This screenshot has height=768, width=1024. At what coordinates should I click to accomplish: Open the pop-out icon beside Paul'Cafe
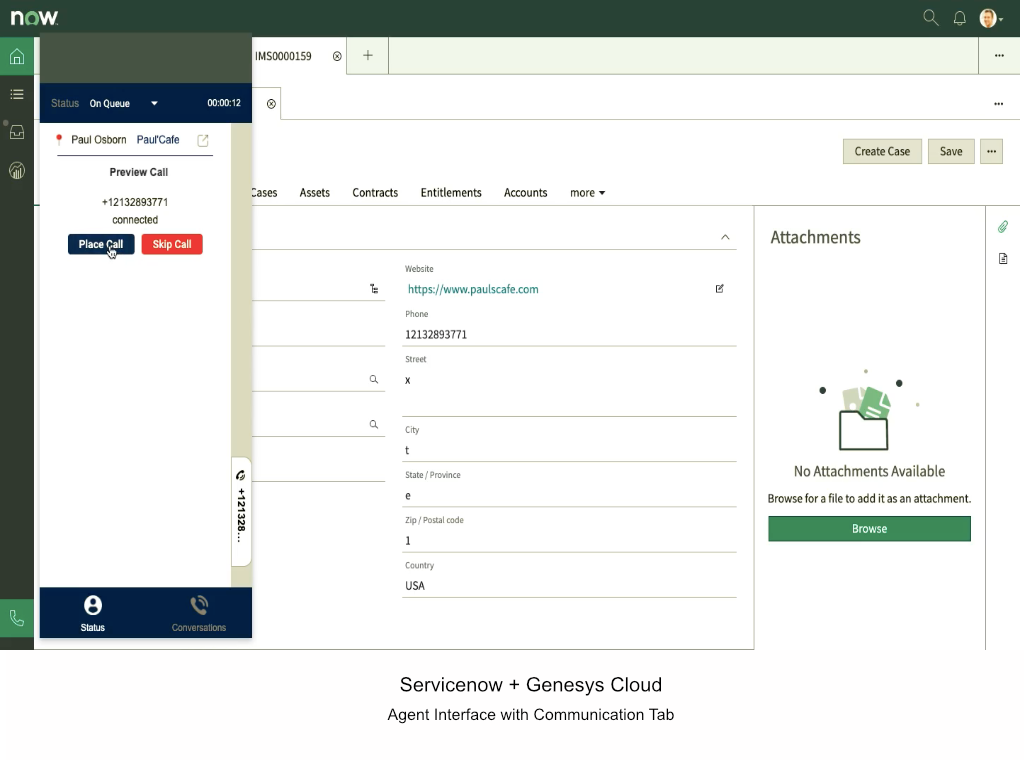point(203,140)
